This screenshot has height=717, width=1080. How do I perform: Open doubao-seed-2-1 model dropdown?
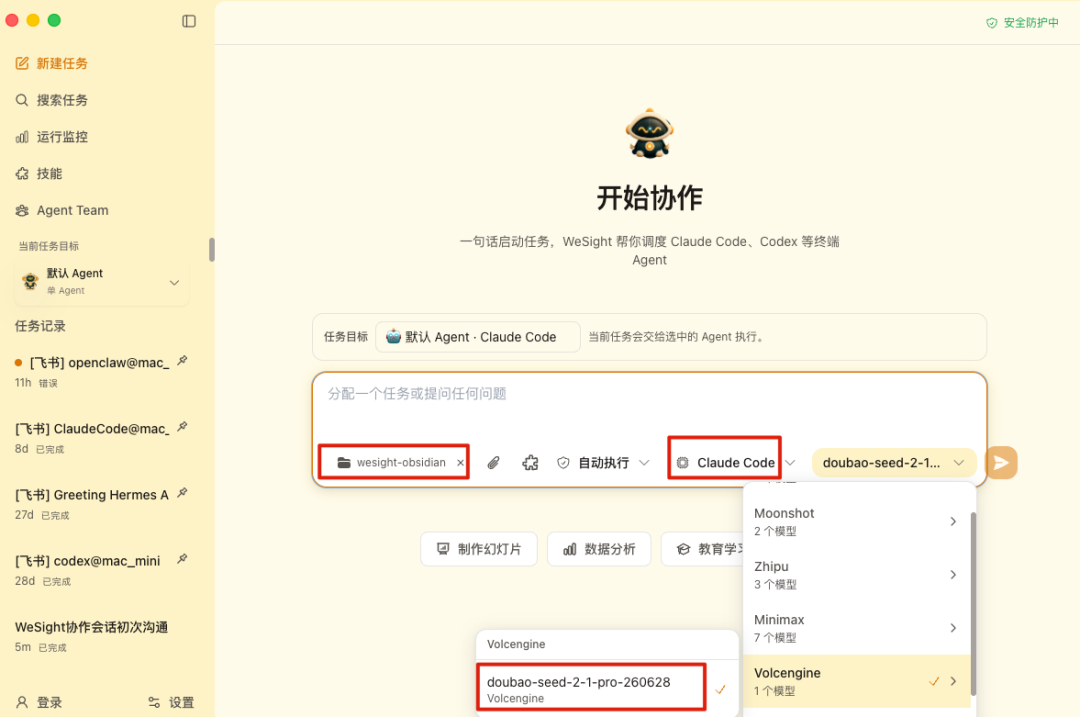pyautogui.click(x=894, y=463)
